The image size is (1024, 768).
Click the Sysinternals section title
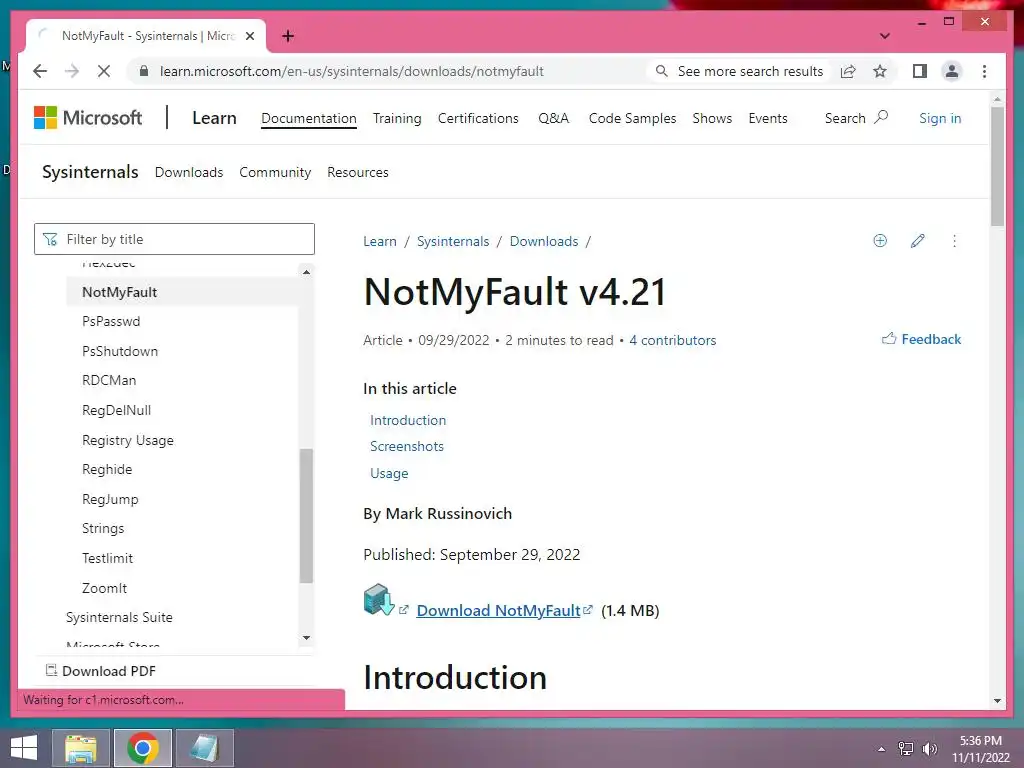pyautogui.click(x=90, y=172)
